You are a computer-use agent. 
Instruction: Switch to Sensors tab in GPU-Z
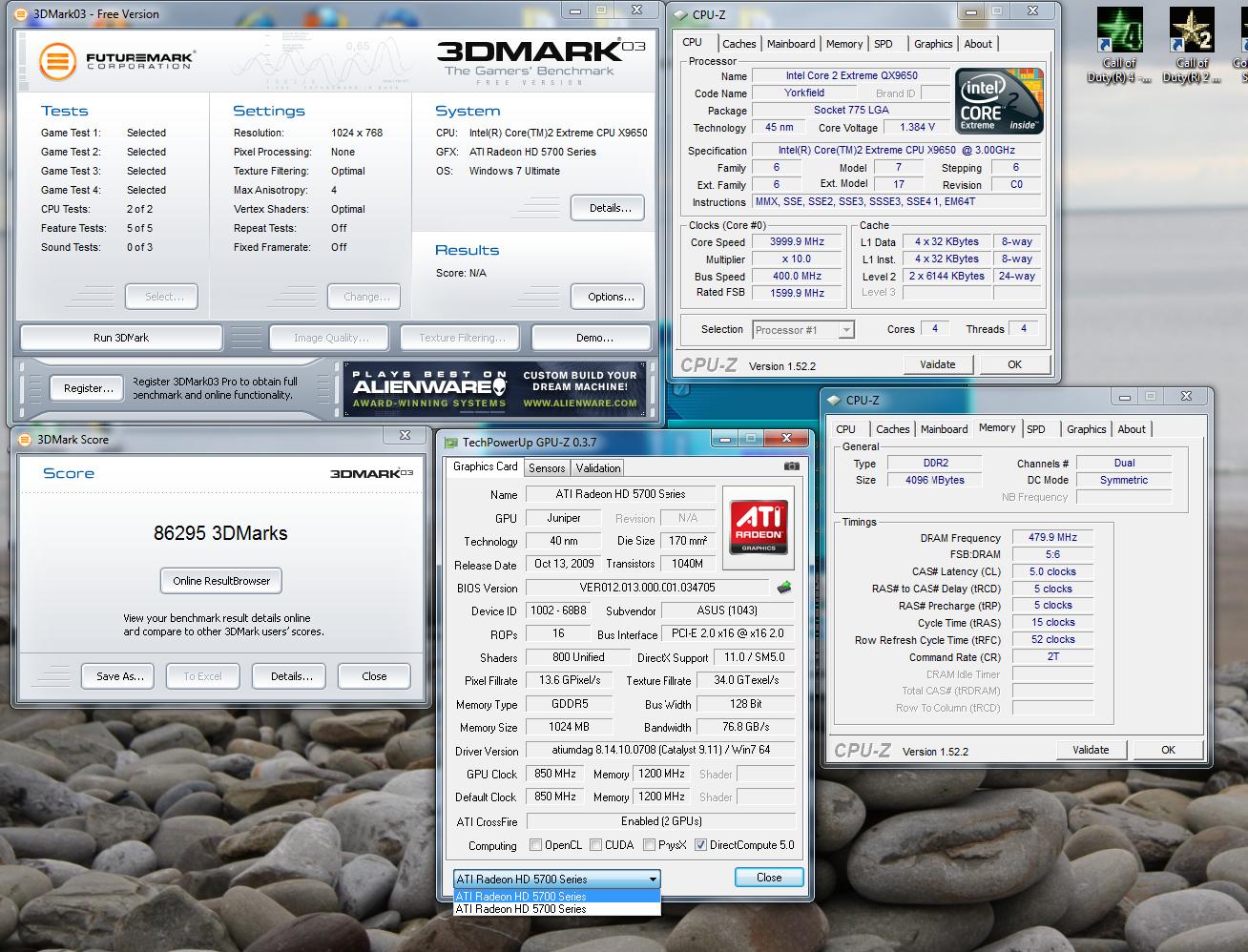click(547, 468)
